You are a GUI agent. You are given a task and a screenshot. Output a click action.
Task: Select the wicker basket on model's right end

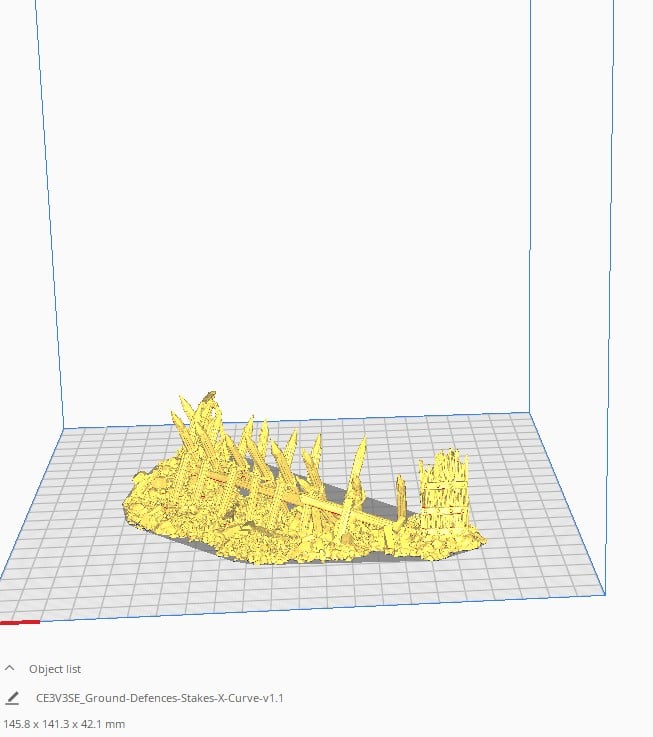(x=446, y=493)
